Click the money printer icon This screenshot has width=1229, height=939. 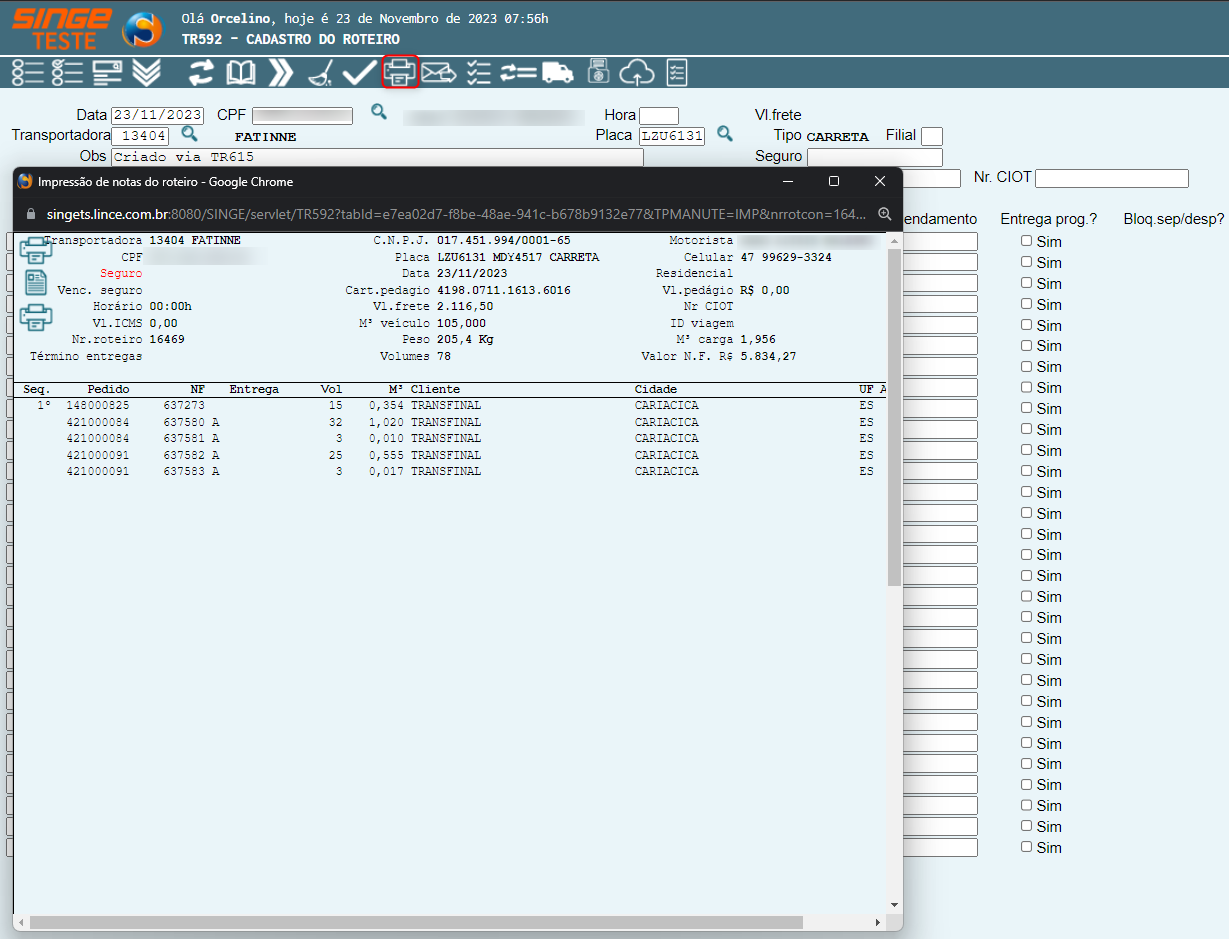(x=598, y=72)
